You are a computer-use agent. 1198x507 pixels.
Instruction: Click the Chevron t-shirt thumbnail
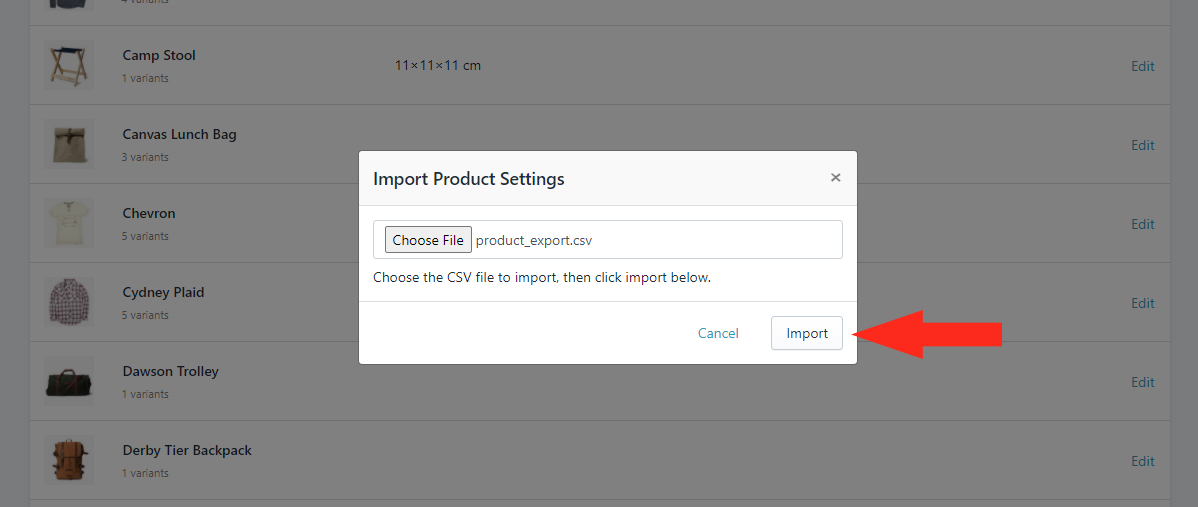[x=69, y=223]
